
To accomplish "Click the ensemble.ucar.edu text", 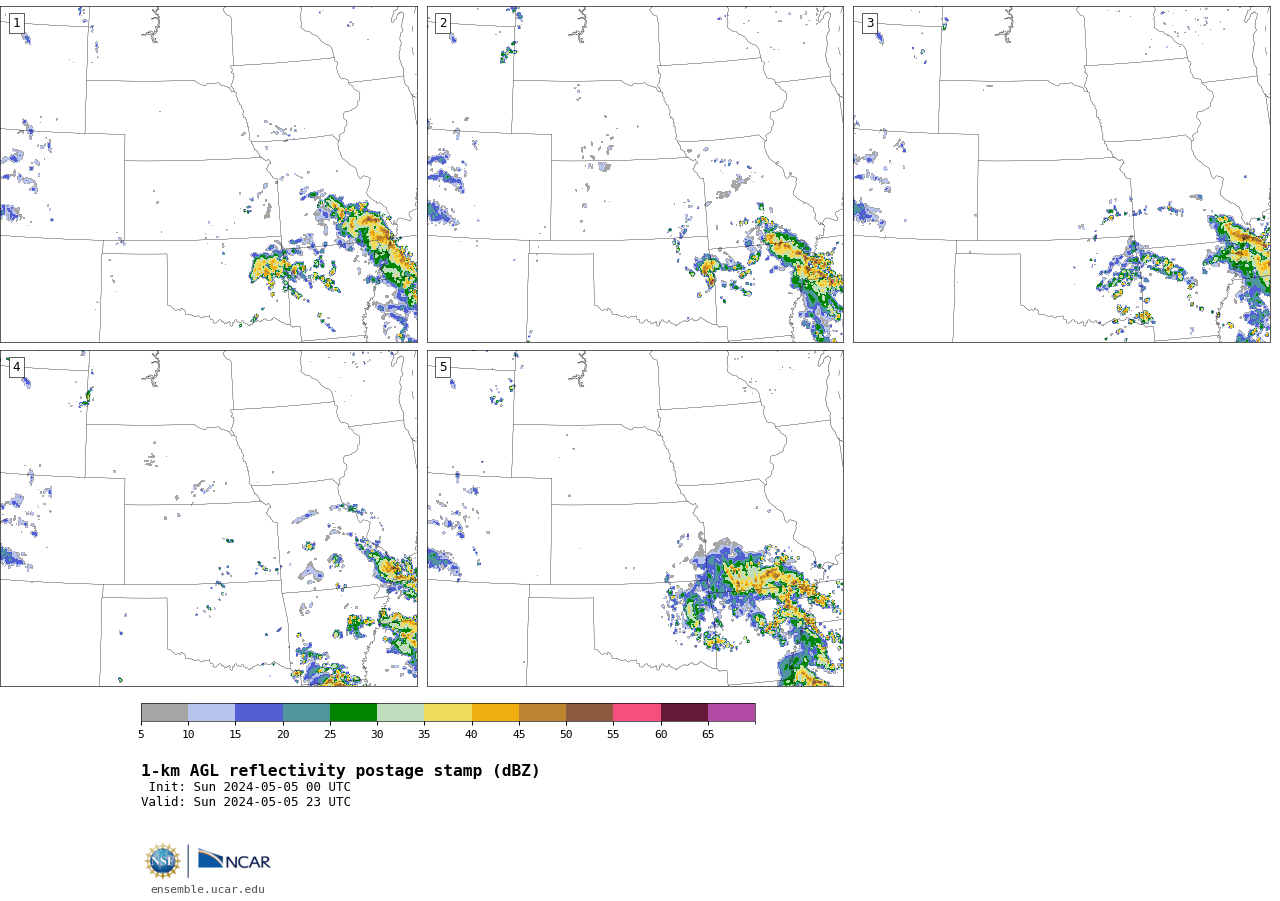I will pyautogui.click(x=208, y=889).
